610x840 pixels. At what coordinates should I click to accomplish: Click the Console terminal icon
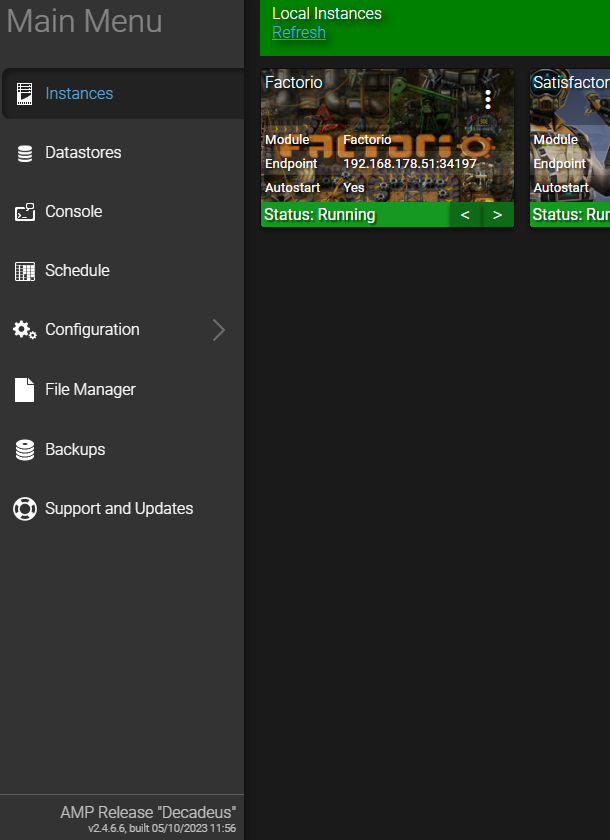click(x=25, y=212)
